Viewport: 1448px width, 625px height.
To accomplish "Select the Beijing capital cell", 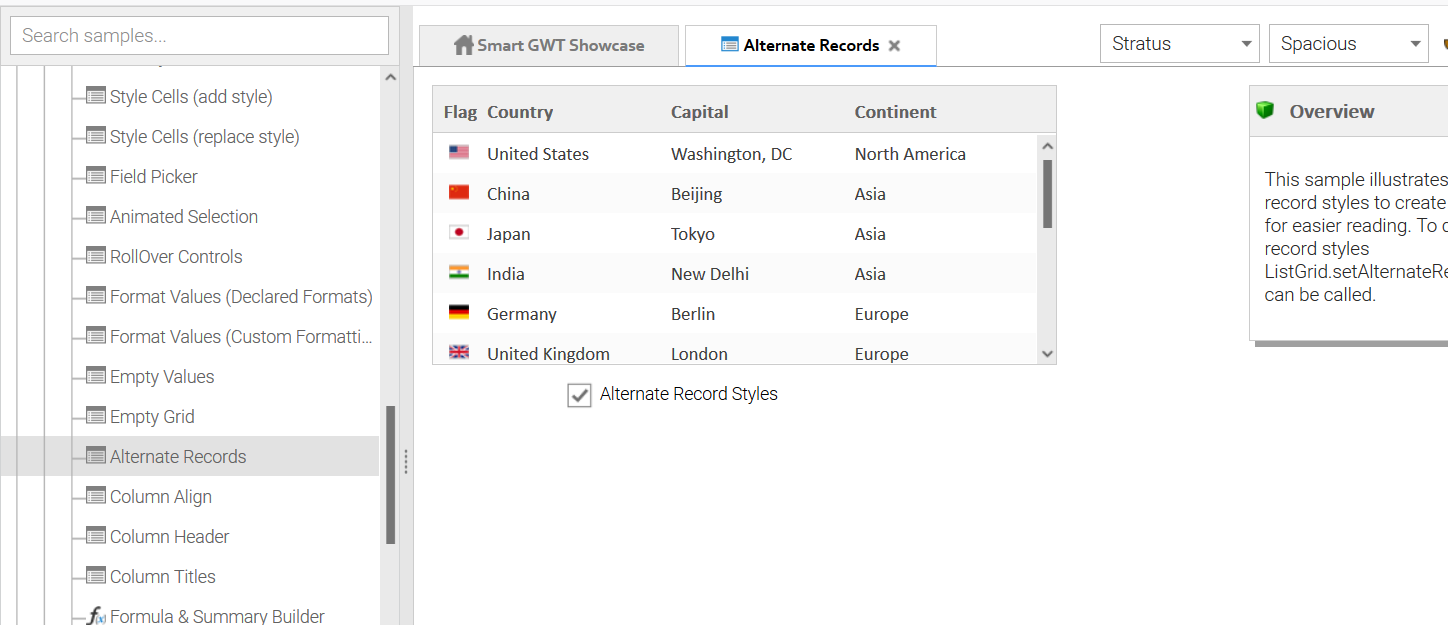I will pyautogui.click(x=757, y=194).
